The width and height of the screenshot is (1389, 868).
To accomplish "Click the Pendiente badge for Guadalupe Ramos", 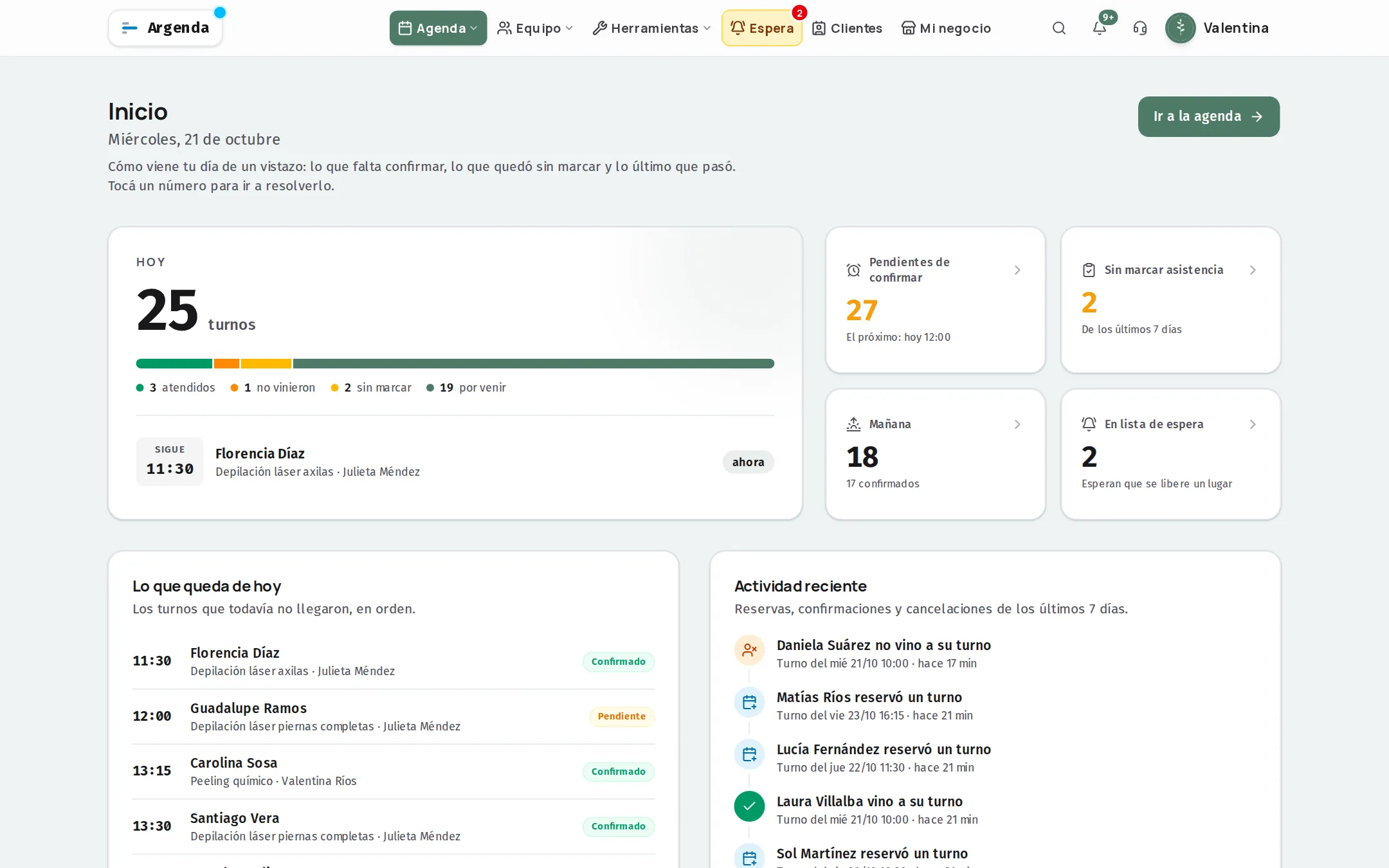I will 622,716.
